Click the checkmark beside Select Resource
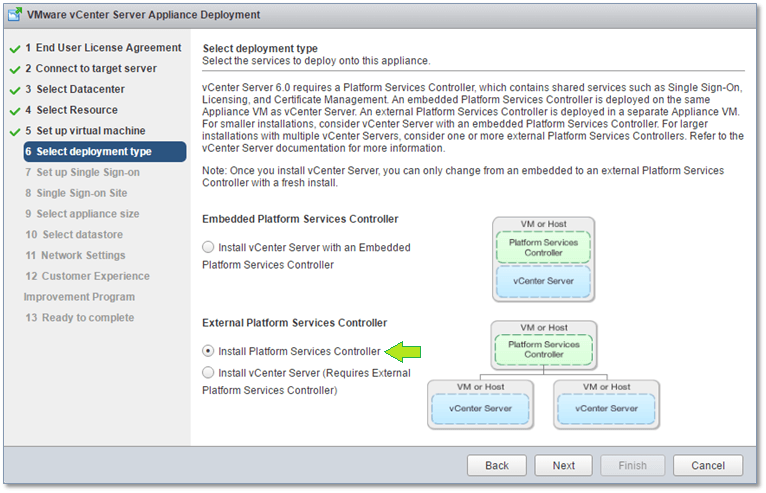This screenshot has width=766, height=493. [x=15, y=111]
